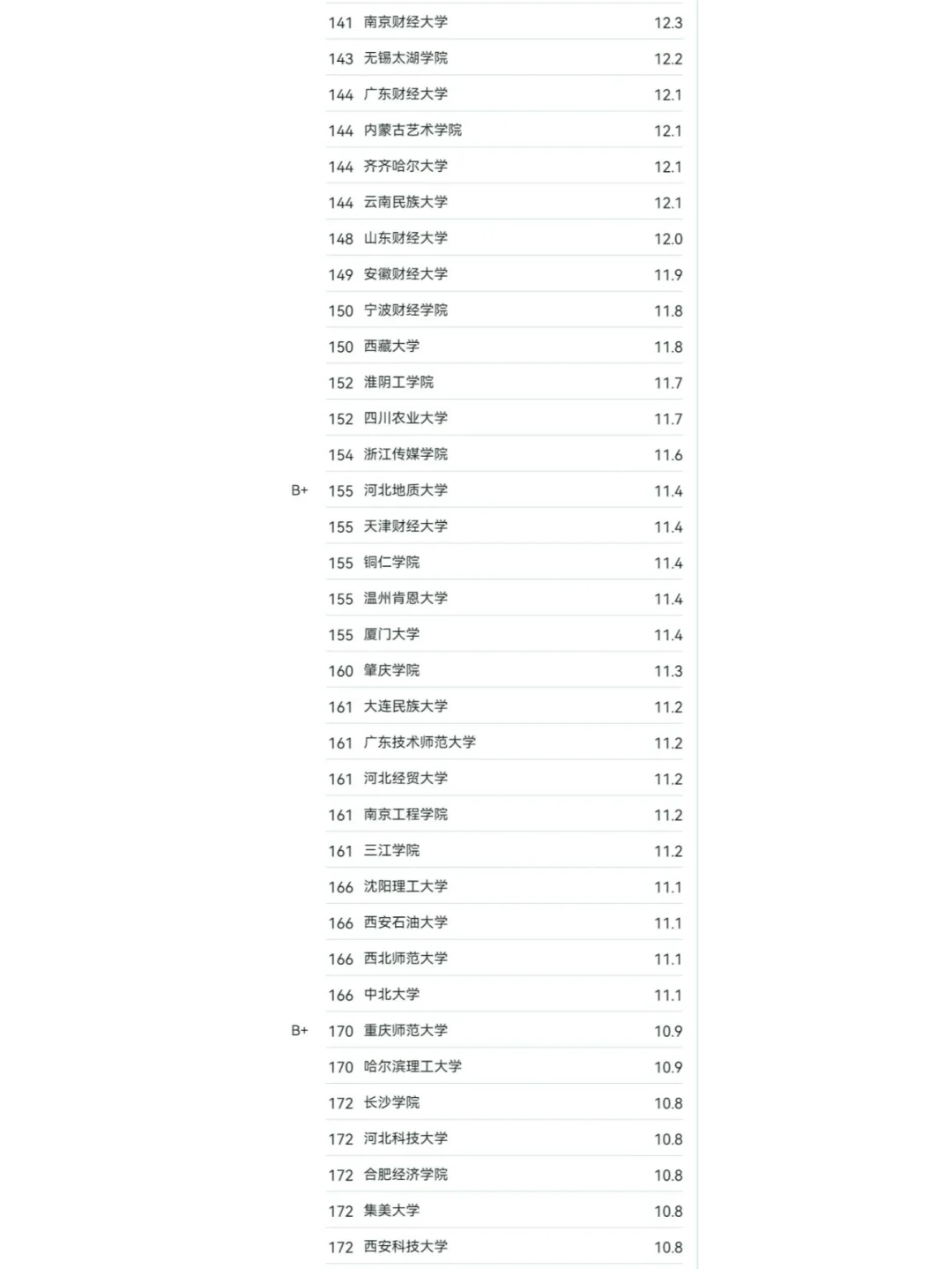Select 温州肯恩大学 in the list
952x1269 pixels.
coord(405,599)
